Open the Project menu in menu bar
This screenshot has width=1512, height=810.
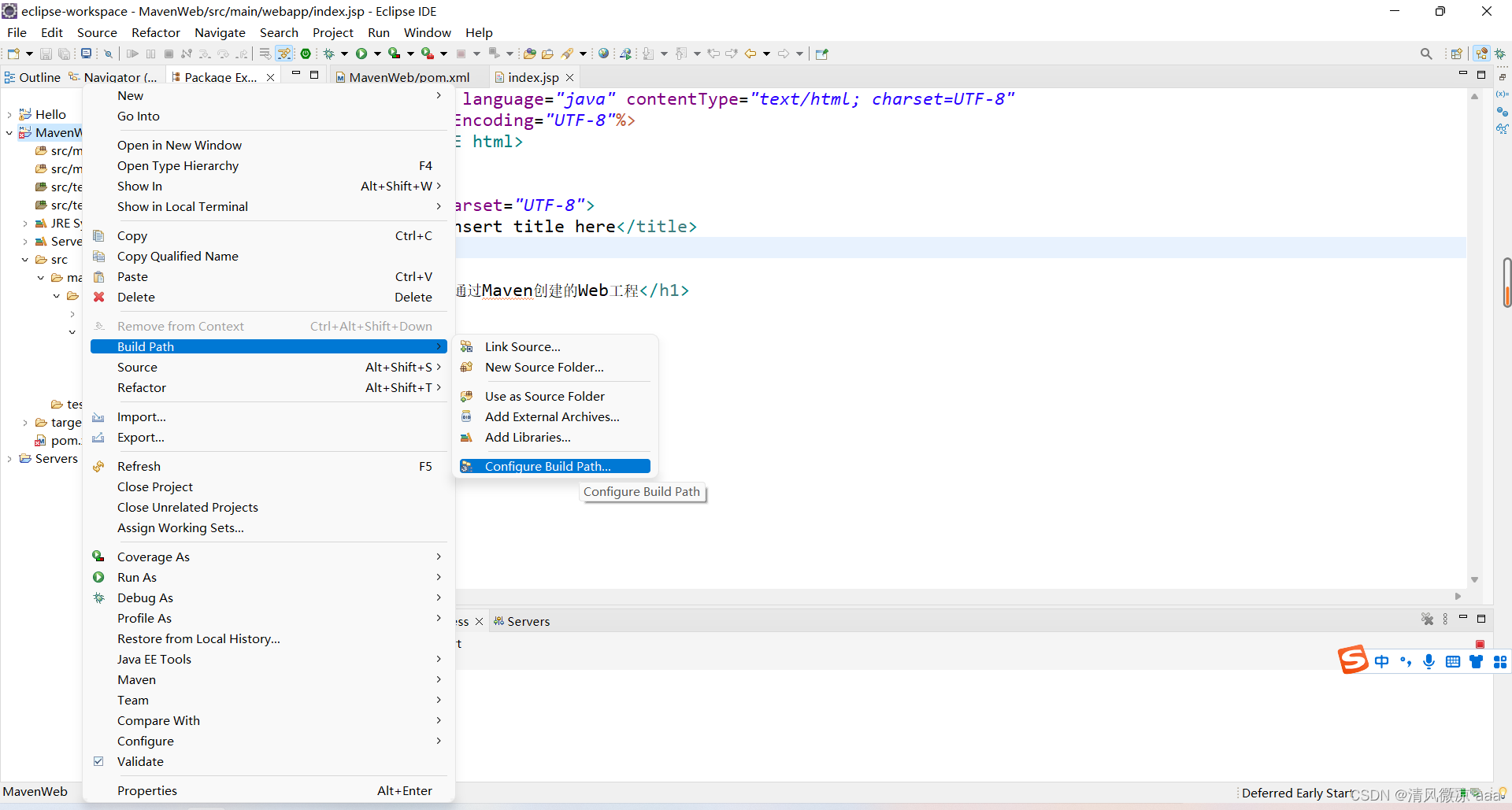pyautogui.click(x=332, y=32)
